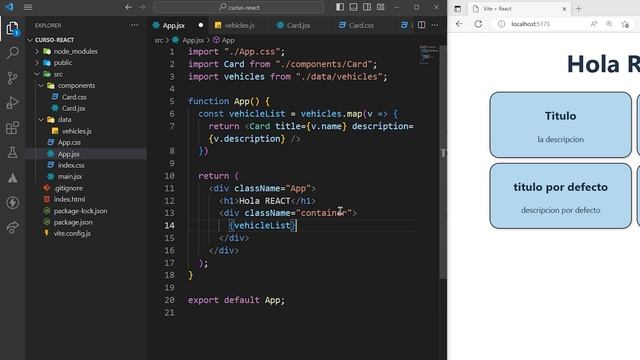640x360 pixels.
Task: Click the editor vertical scrollbar
Action: 443,163
